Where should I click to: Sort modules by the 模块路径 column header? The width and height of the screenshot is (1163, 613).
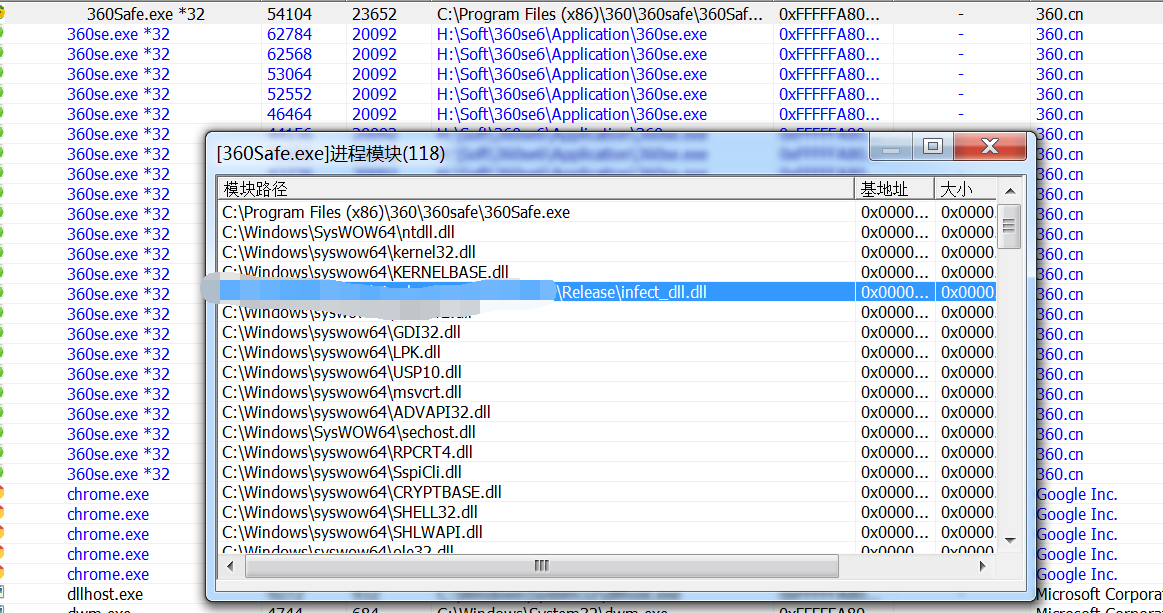pos(536,189)
